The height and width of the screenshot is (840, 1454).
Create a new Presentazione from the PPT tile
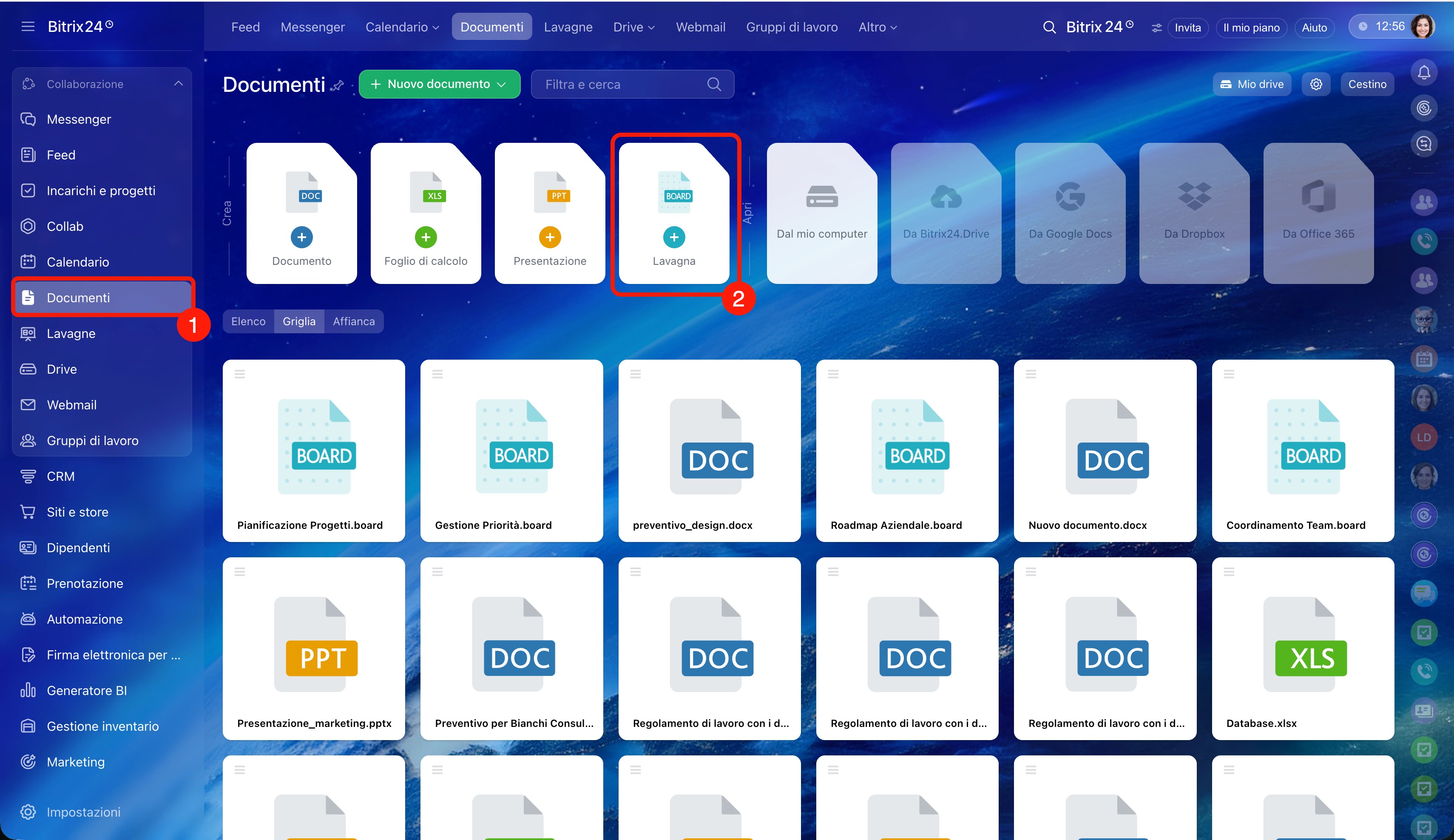click(550, 213)
